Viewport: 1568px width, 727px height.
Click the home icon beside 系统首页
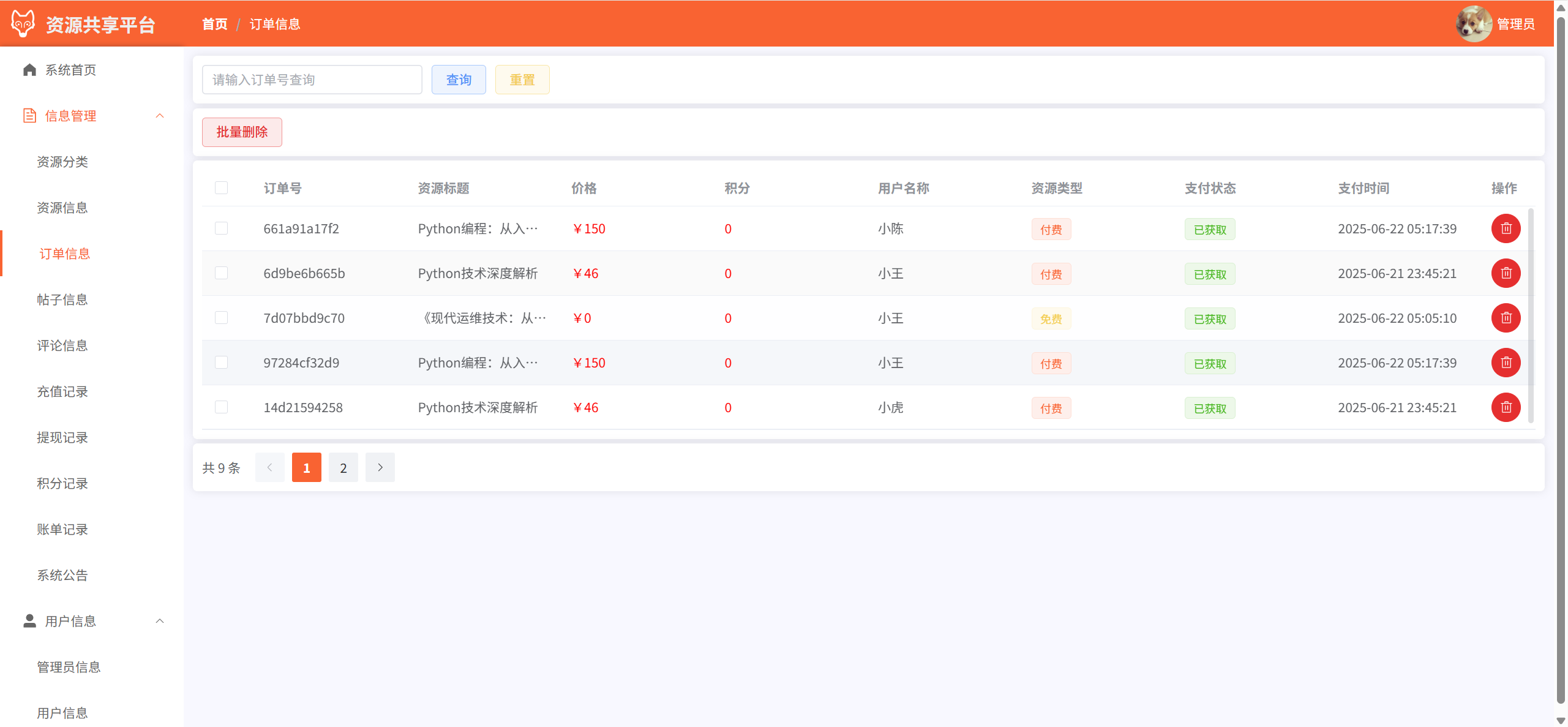click(29, 70)
